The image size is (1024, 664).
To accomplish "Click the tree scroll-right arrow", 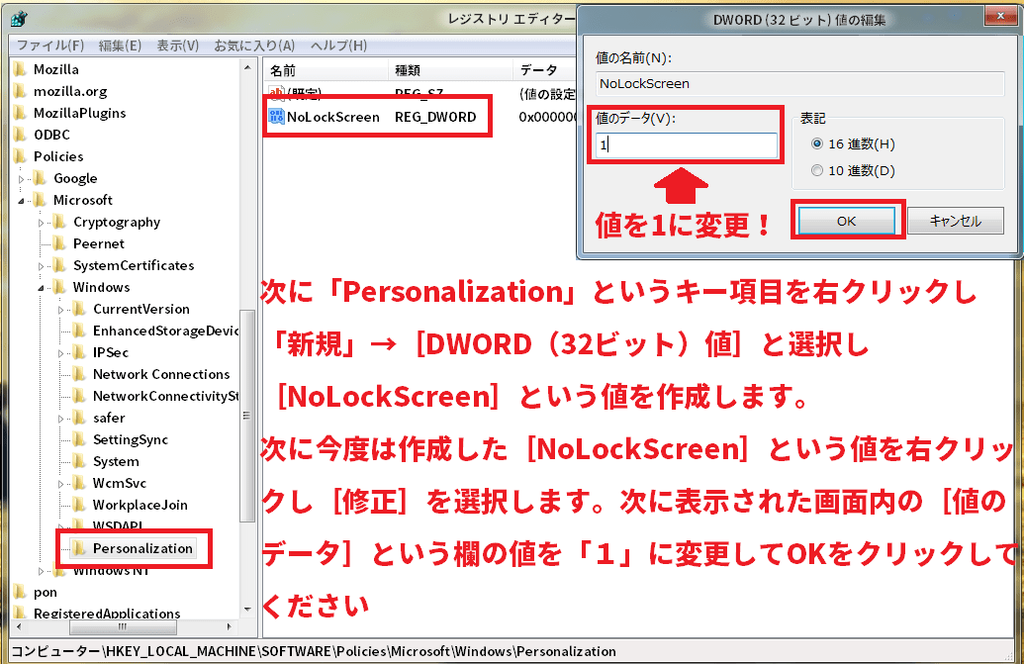I will pos(229,627).
